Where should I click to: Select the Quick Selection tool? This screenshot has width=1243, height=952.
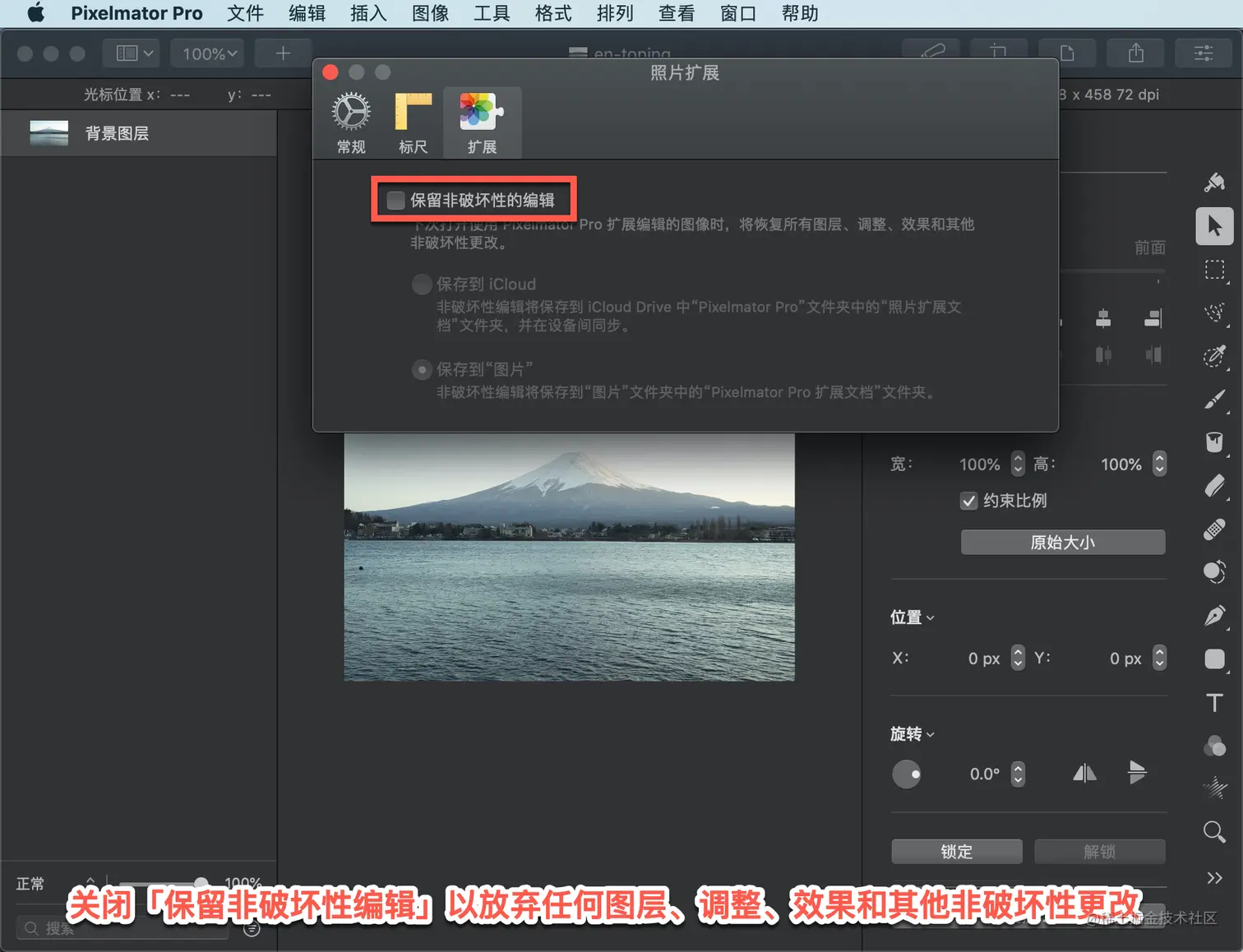[1214, 312]
